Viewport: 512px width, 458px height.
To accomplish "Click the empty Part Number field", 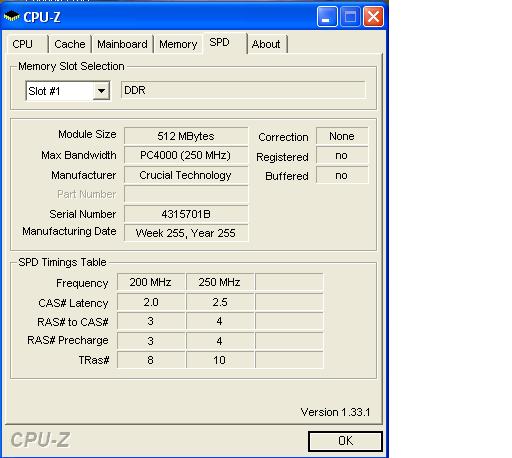I will 186,194.
